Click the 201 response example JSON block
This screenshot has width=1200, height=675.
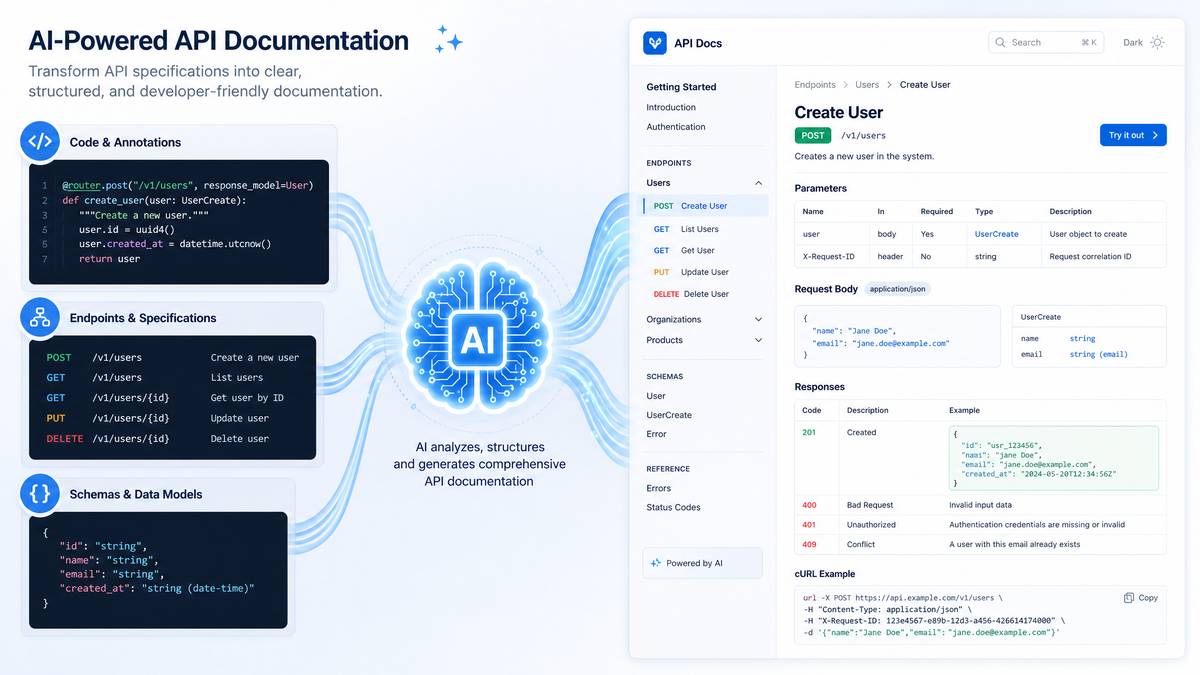click(1053, 458)
